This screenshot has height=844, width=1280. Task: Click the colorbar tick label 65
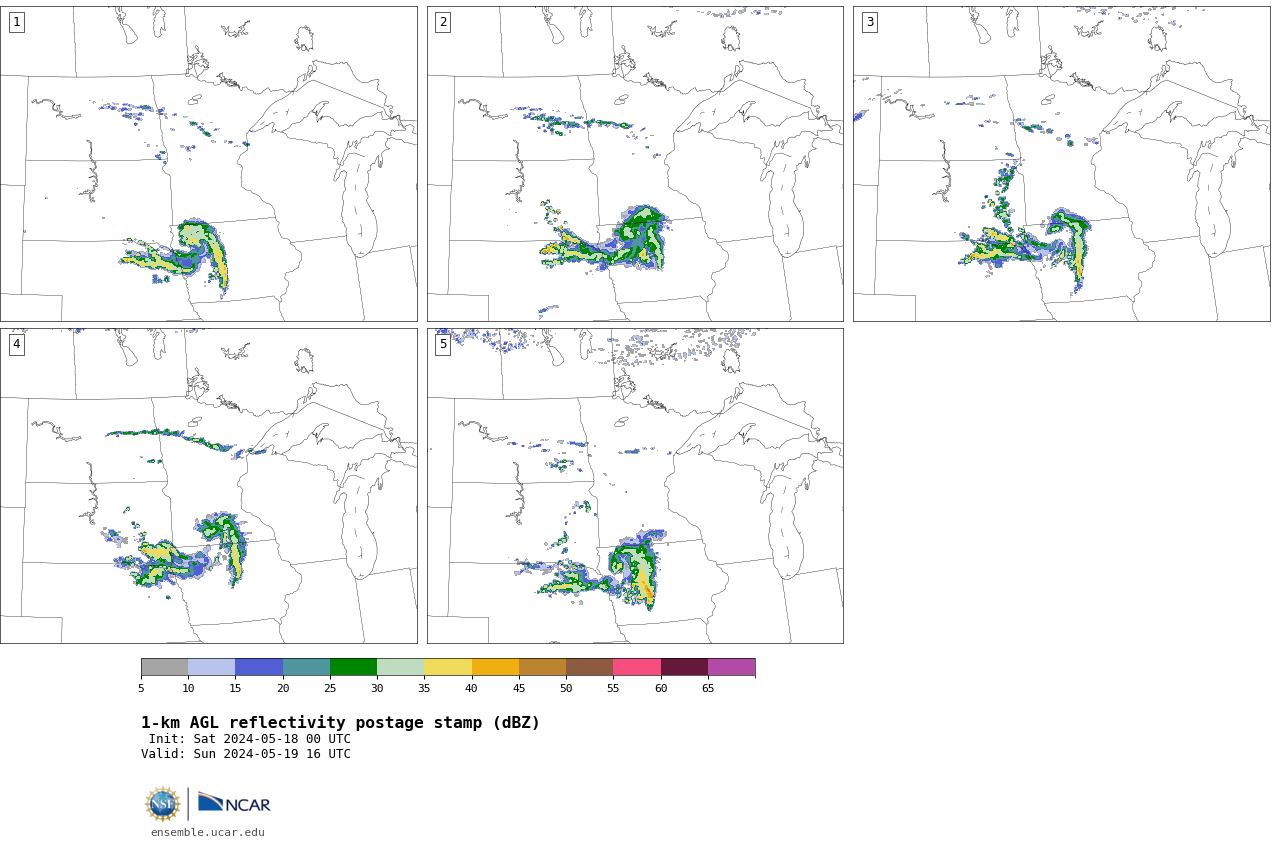pos(708,688)
